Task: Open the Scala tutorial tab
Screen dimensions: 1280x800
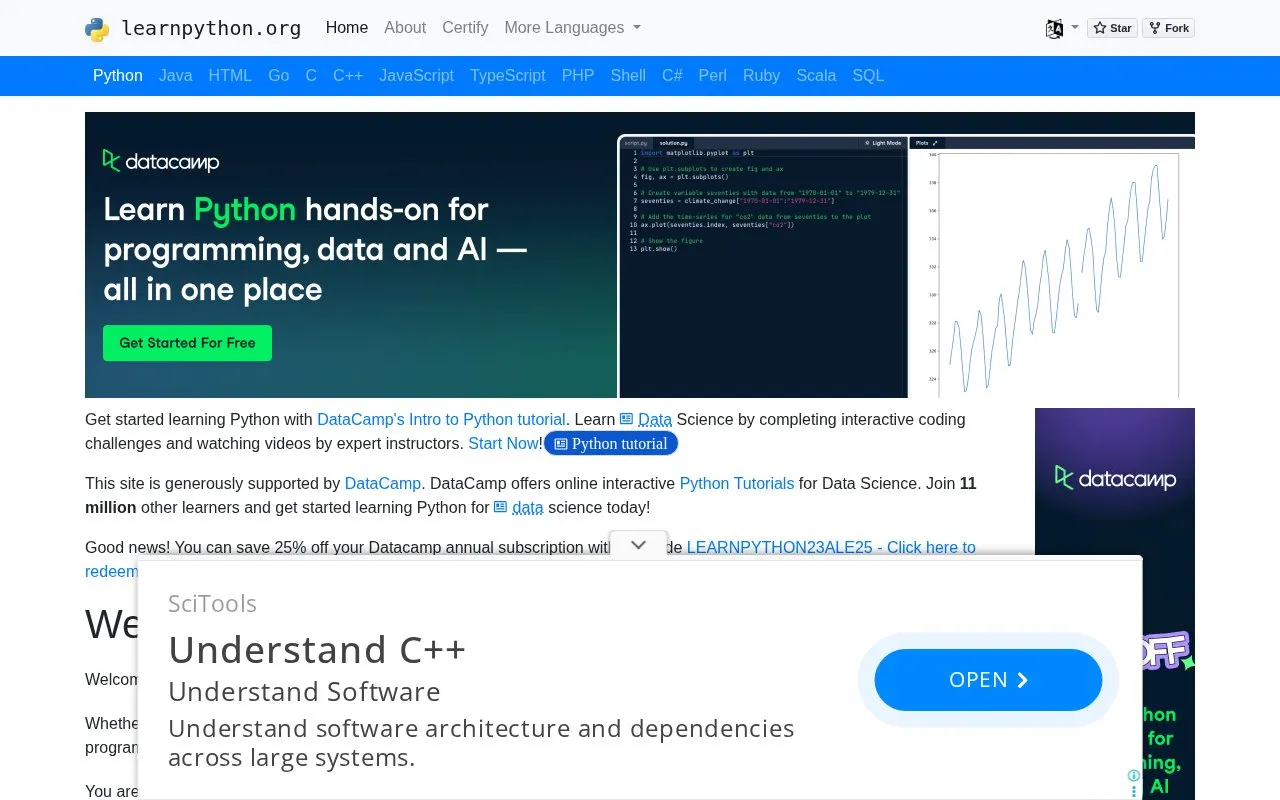Action: point(816,76)
